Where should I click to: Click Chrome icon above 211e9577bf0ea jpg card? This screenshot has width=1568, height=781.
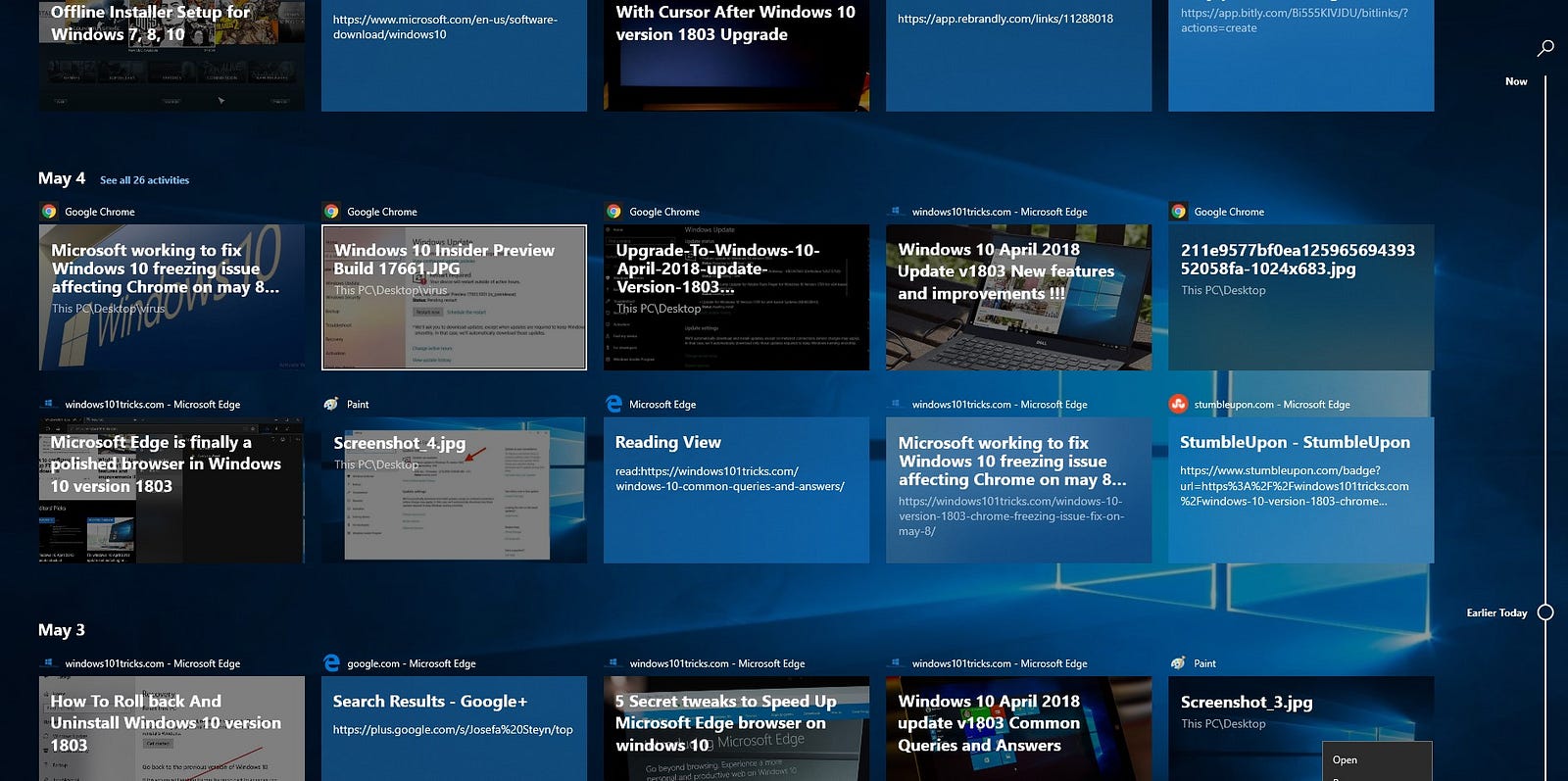[x=1178, y=212]
